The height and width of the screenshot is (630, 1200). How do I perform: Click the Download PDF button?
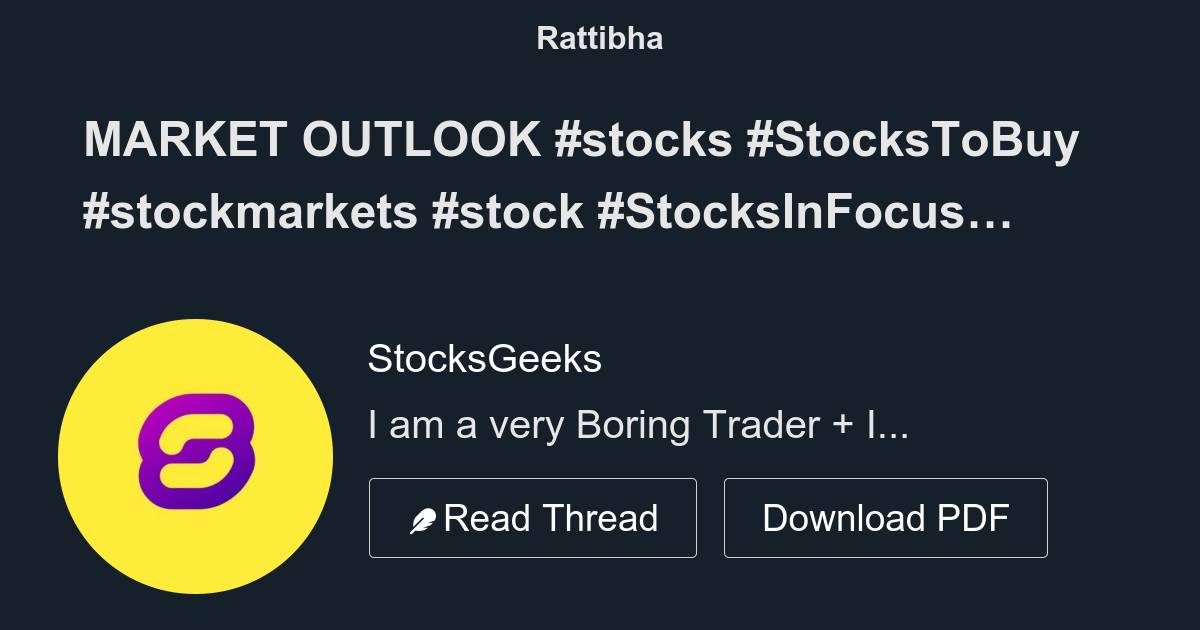pyautogui.click(x=885, y=517)
